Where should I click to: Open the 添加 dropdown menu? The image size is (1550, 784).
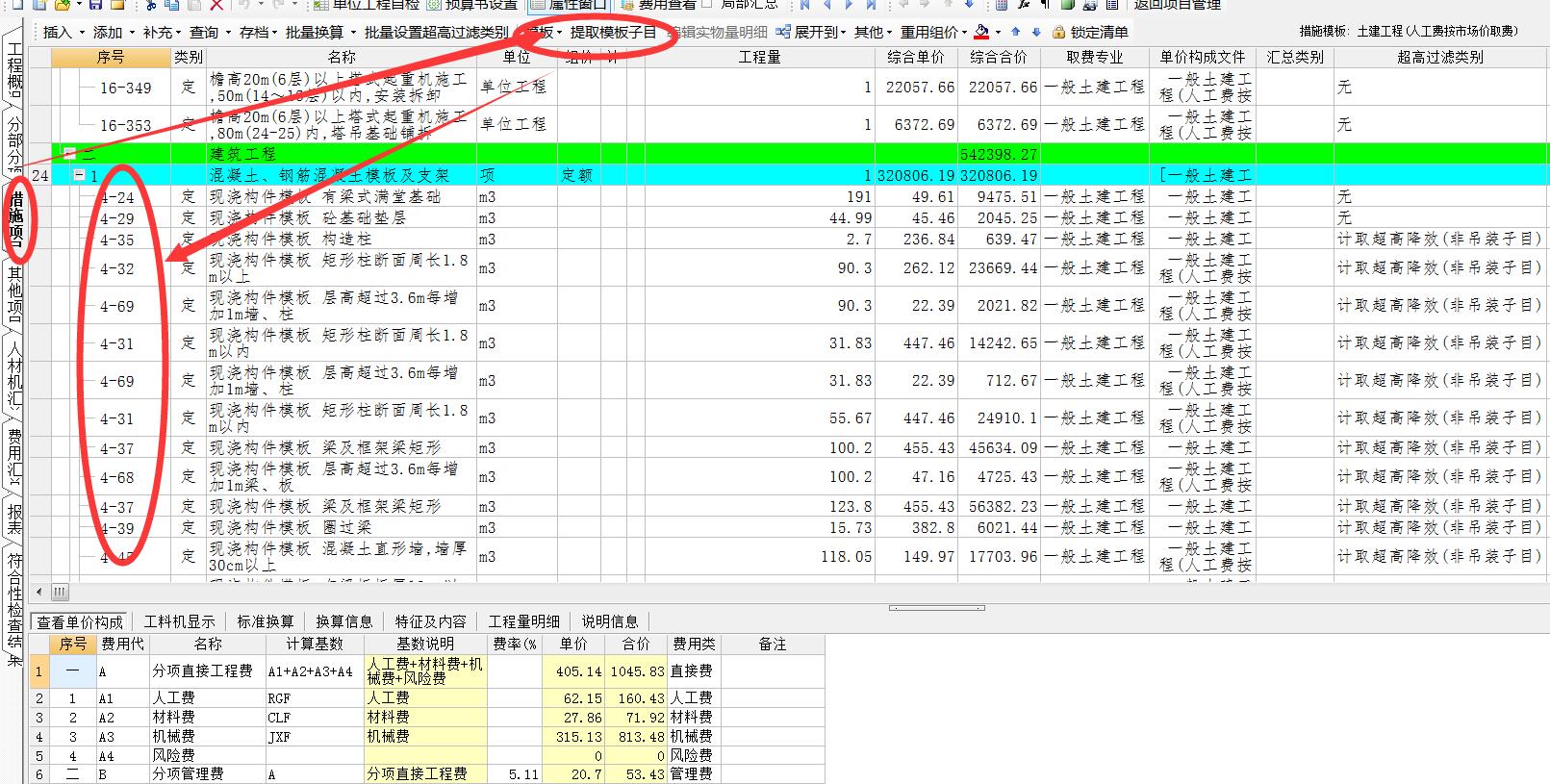tap(114, 32)
